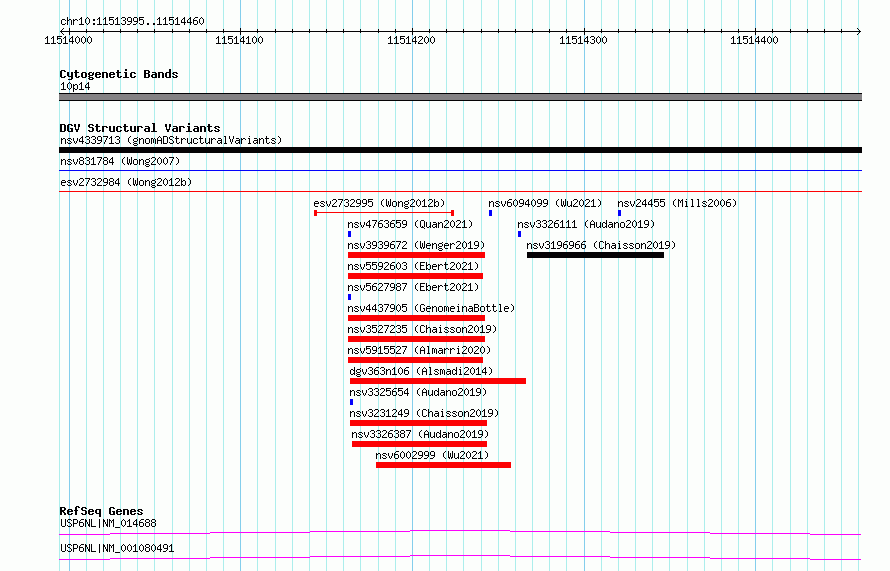Click the esv2732995 (Wong2012b) label
Screen dimensions: 890x571
pyautogui.click(x=379, y=203)
